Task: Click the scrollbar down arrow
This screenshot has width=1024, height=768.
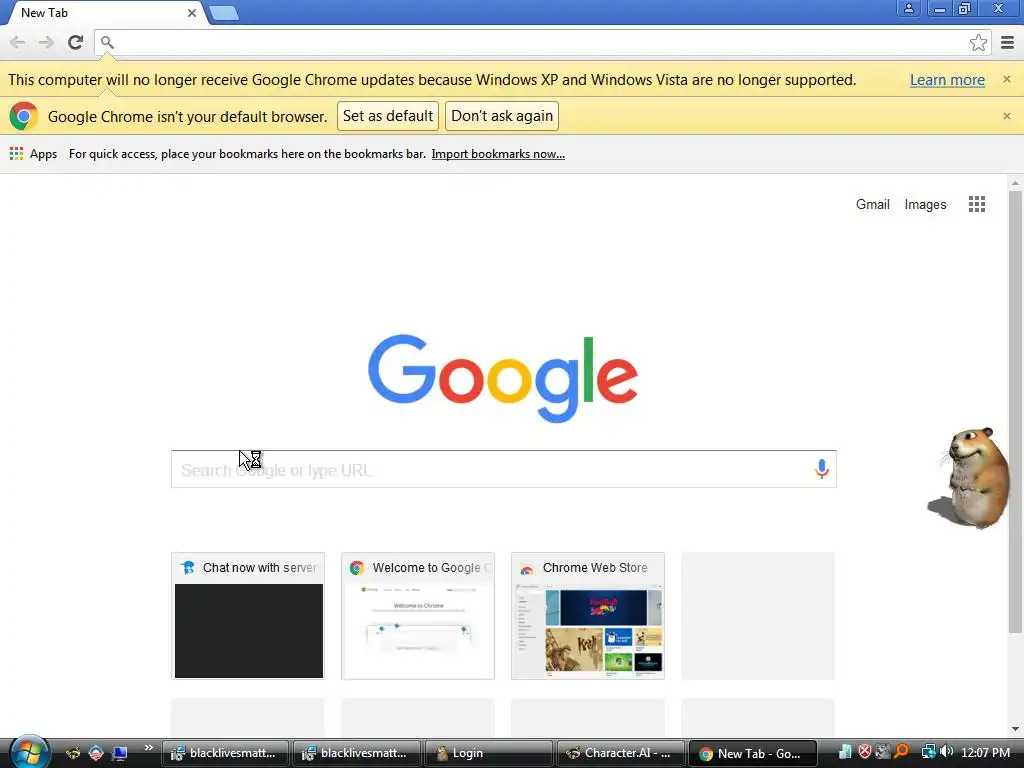Action: (1015, 729)
